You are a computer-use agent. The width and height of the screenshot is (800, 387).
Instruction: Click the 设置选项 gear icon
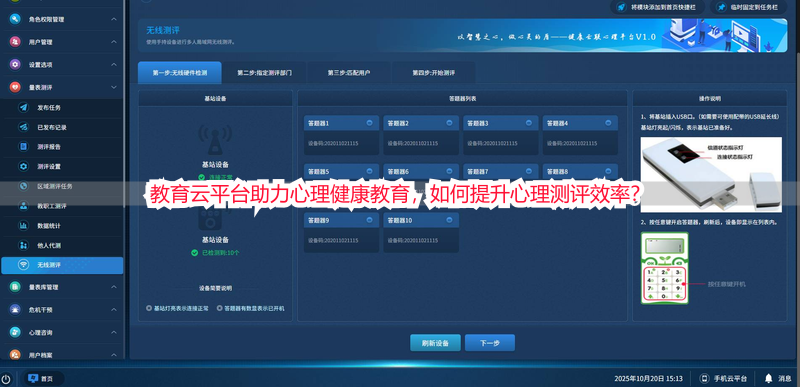click(x=15, y=65)
